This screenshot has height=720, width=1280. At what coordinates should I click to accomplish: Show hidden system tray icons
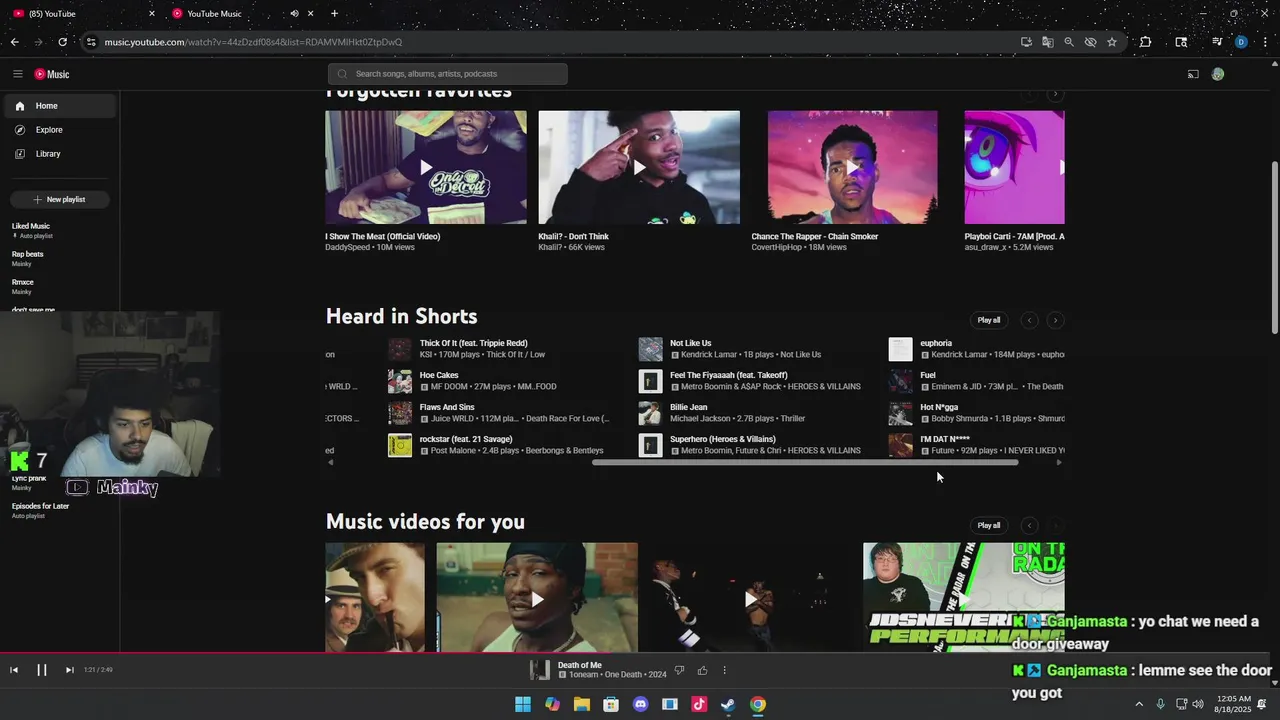point(1139,704)
